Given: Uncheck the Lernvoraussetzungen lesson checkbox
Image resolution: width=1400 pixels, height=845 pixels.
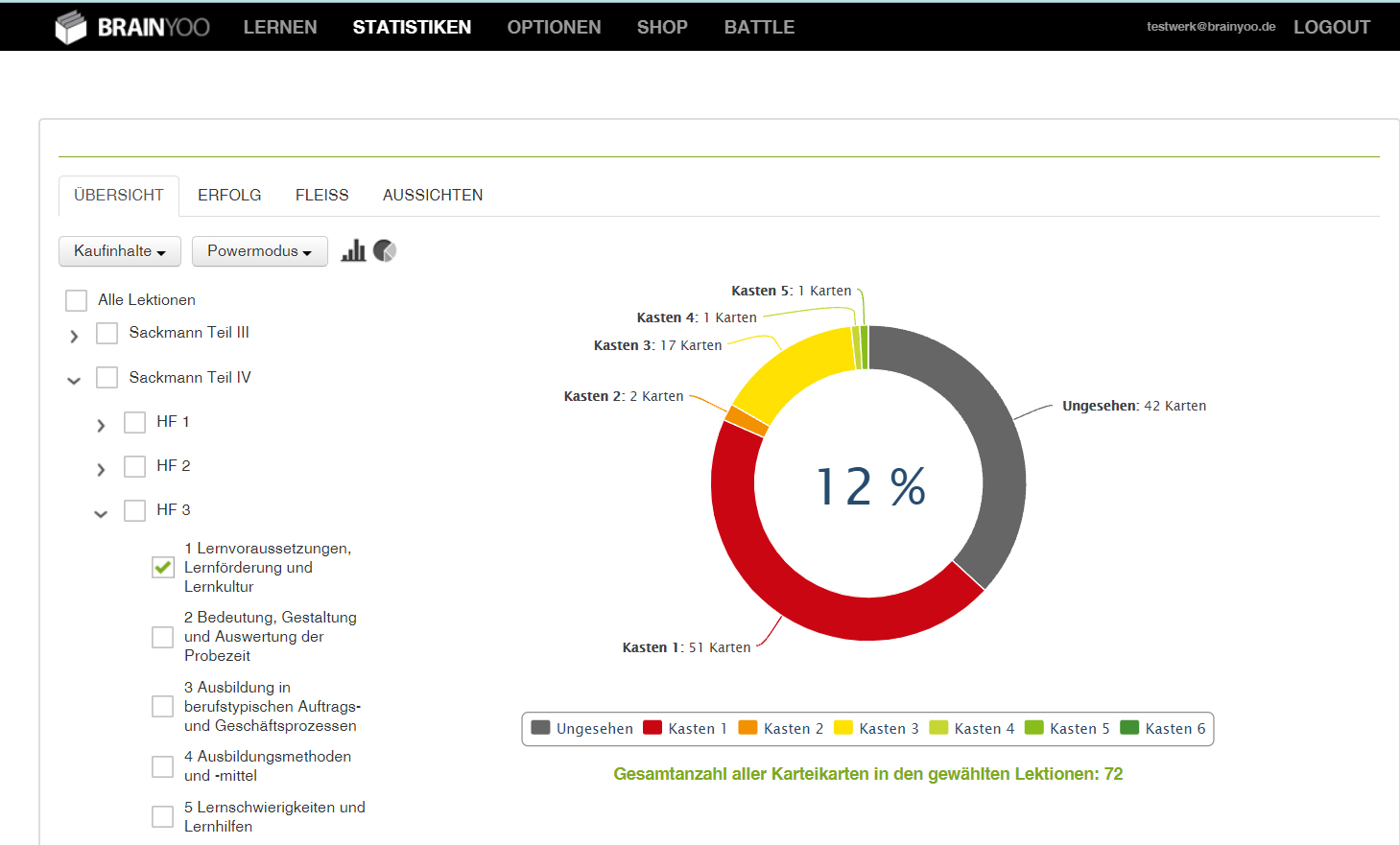Looking at the screenshot, I should 163,567.
